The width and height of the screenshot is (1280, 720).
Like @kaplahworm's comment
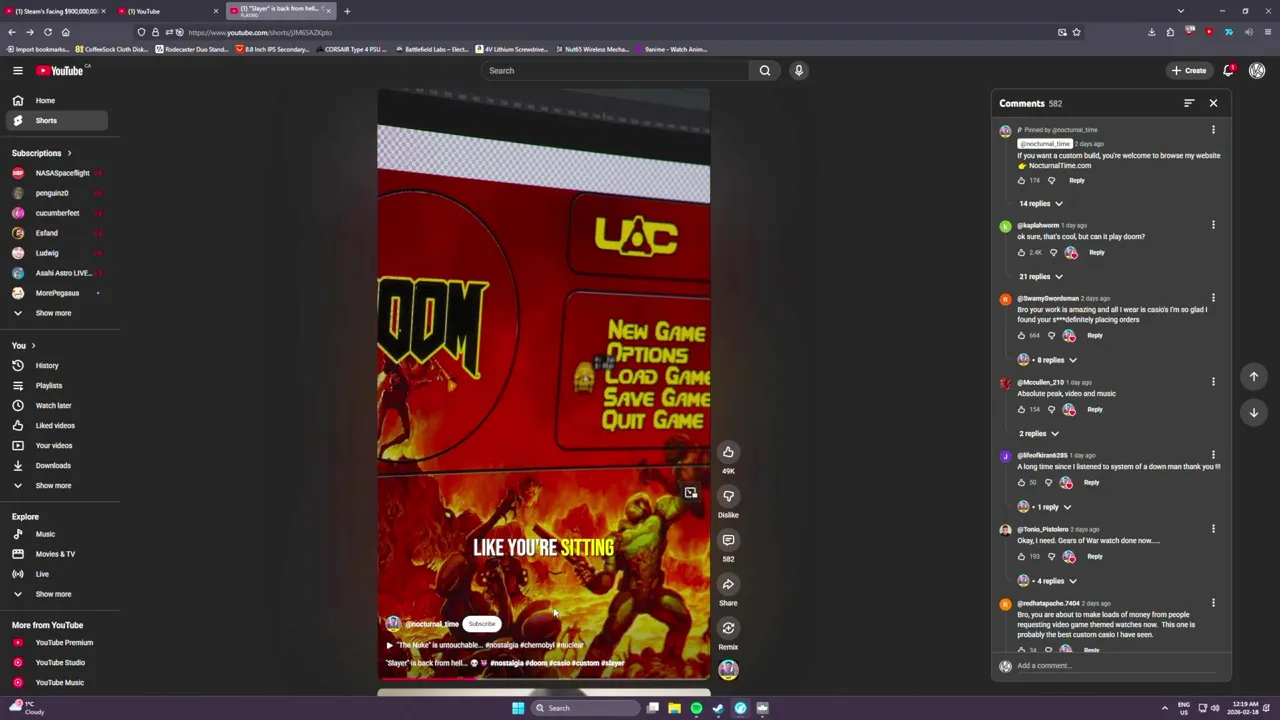point(1022,253)
